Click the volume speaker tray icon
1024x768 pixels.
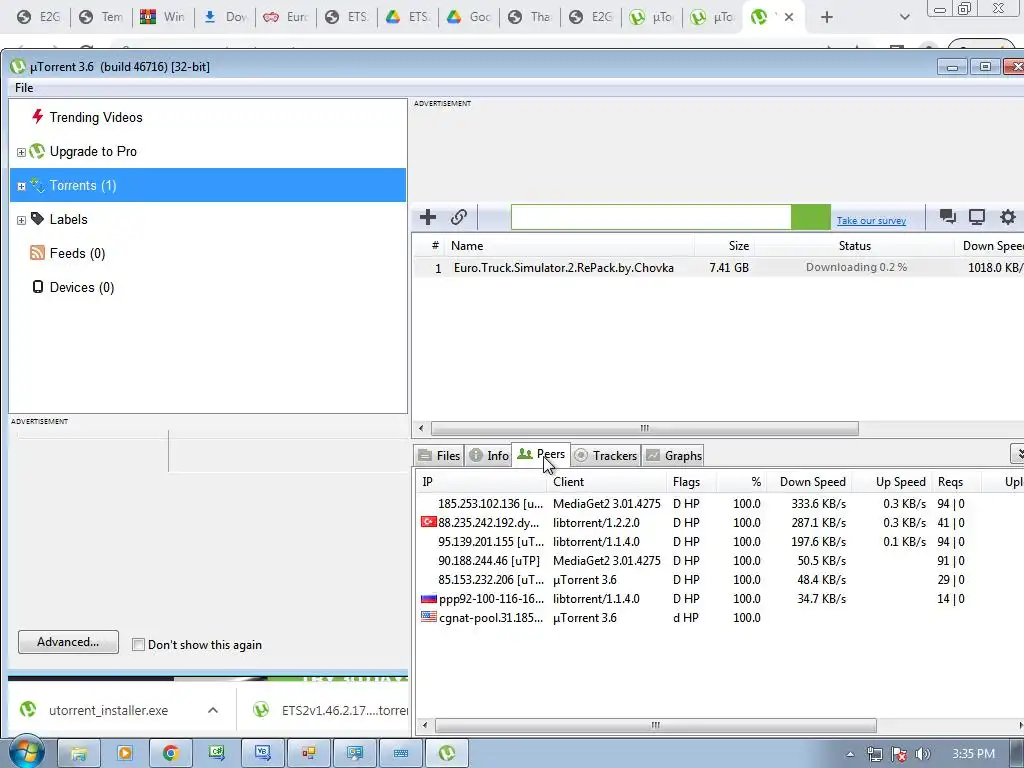(x=923, y=754)
